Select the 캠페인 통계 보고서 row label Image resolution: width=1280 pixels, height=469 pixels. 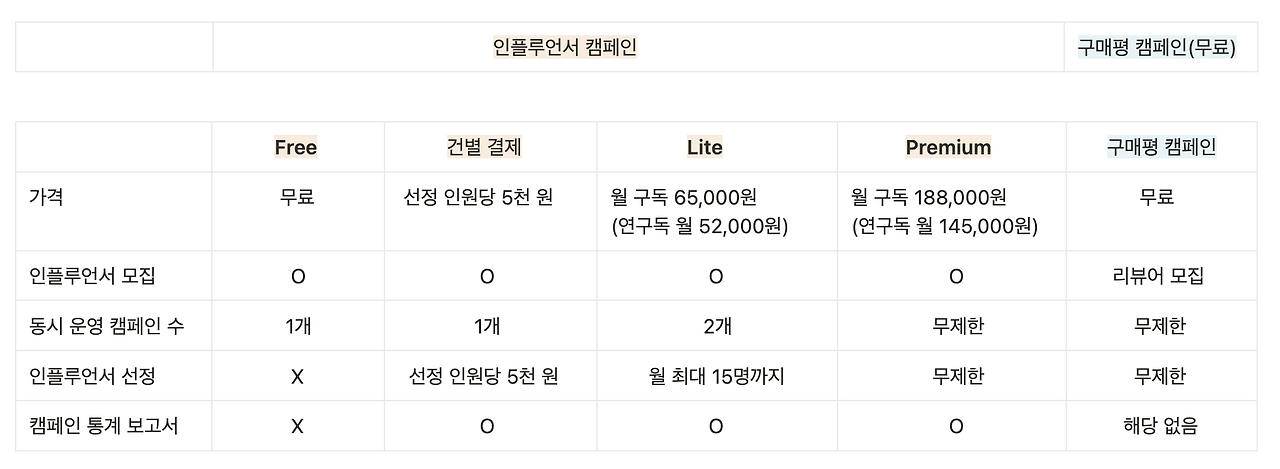click(x=113, y=426)
